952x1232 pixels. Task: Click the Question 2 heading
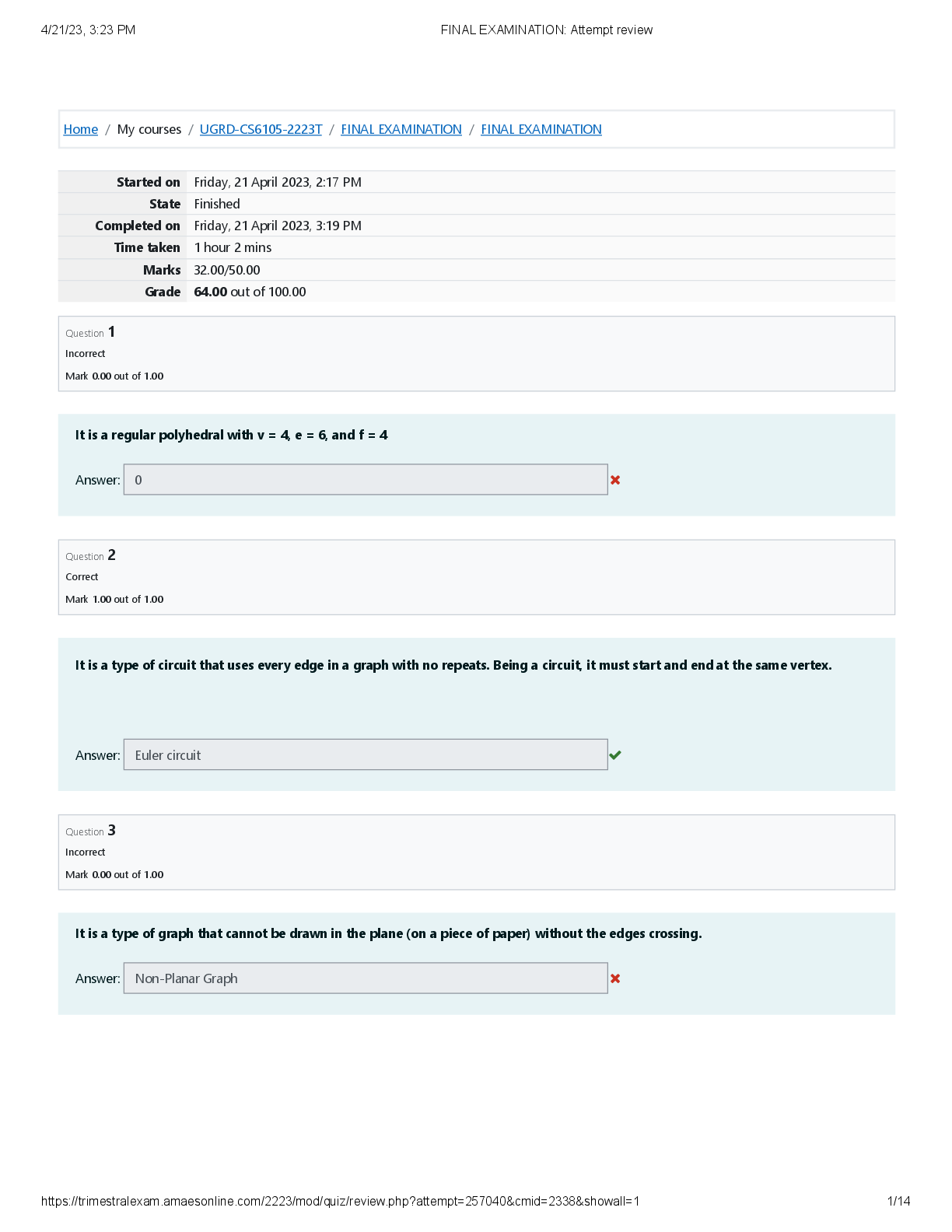click(90, 555)
